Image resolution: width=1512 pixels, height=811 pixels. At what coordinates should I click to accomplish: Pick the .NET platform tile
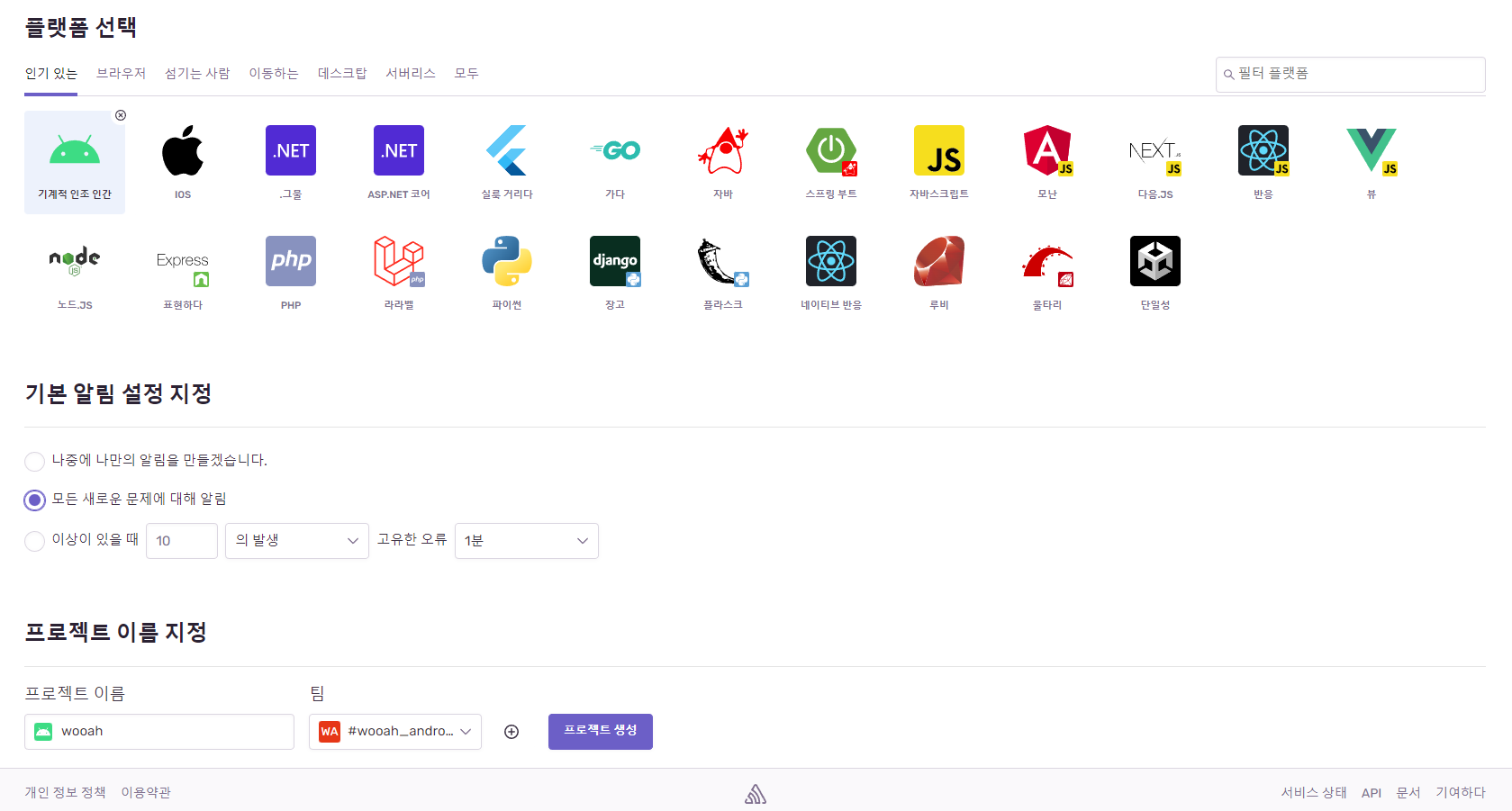tap(291, 150)
